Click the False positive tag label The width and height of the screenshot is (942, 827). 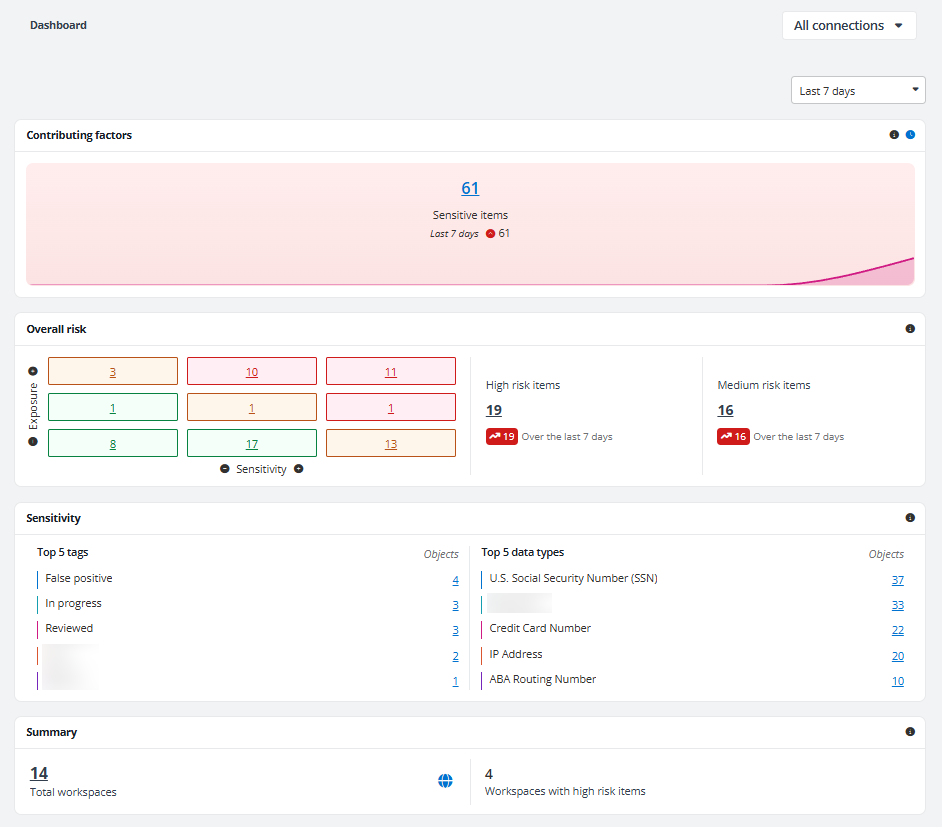point(79,578)
